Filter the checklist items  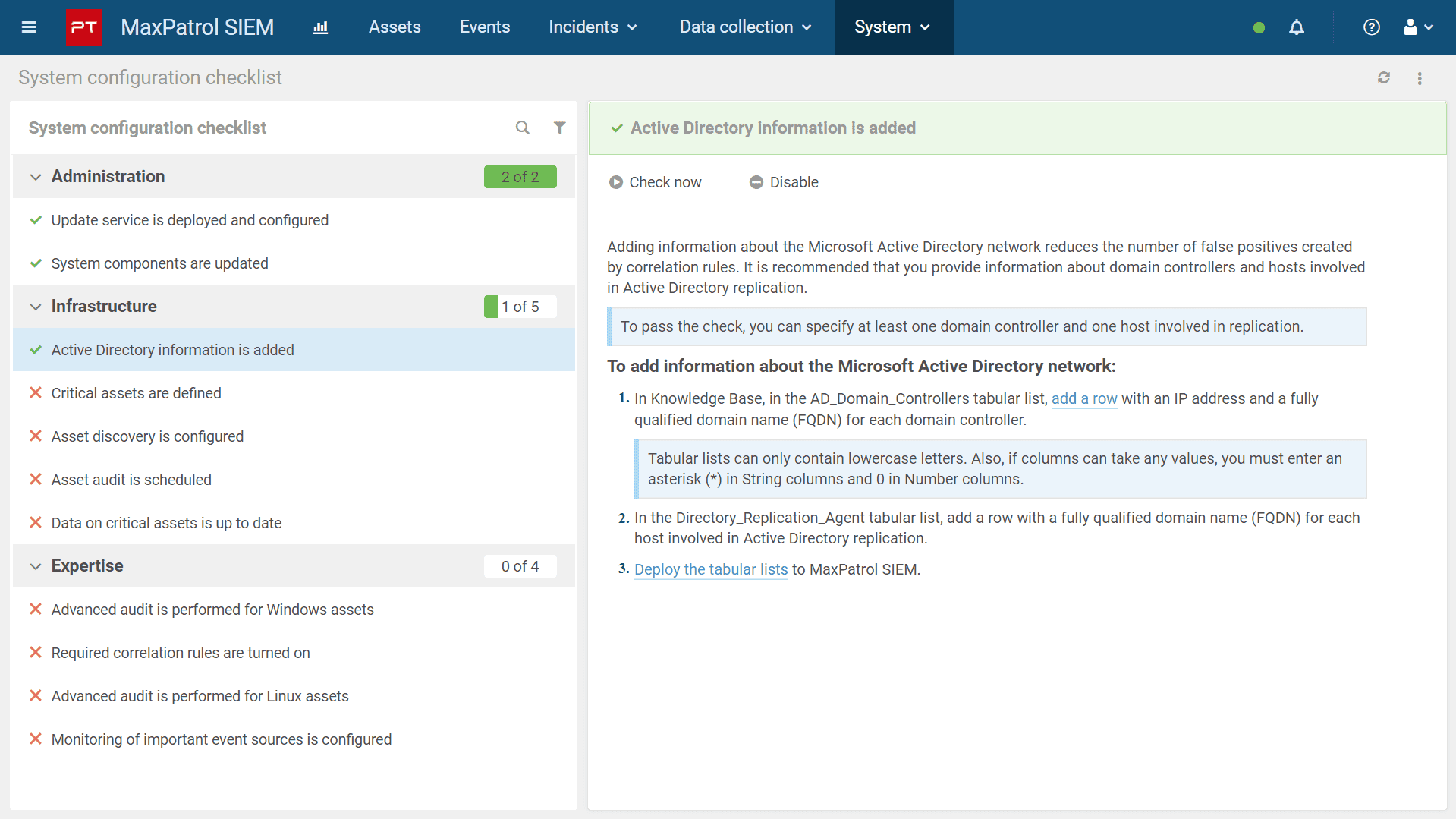(559, 128)
